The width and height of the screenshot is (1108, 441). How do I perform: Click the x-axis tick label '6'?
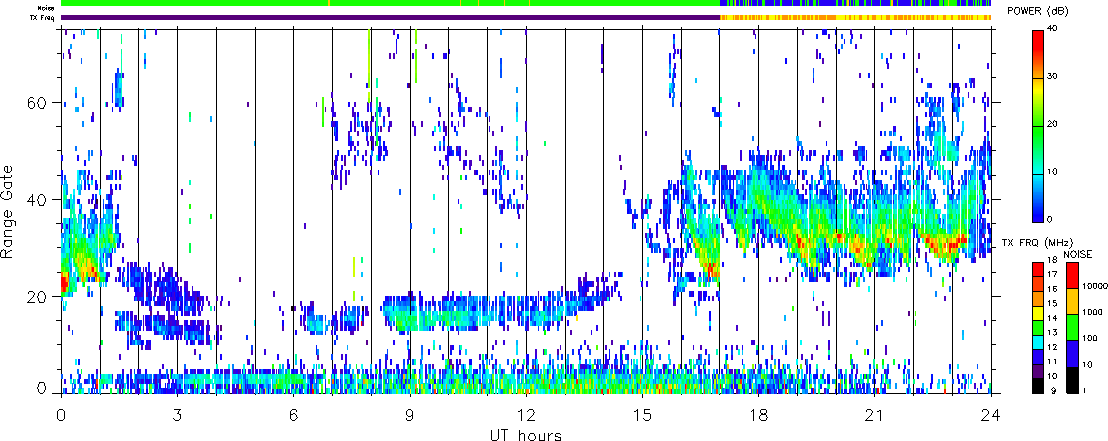point(293,416)
